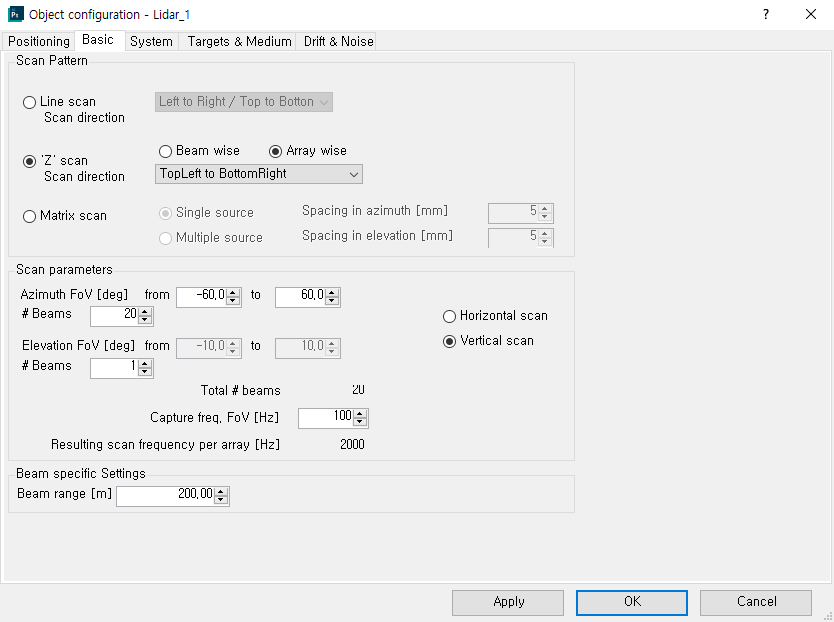Switch to Drift & Noise tab

click(x=338, y=42)
